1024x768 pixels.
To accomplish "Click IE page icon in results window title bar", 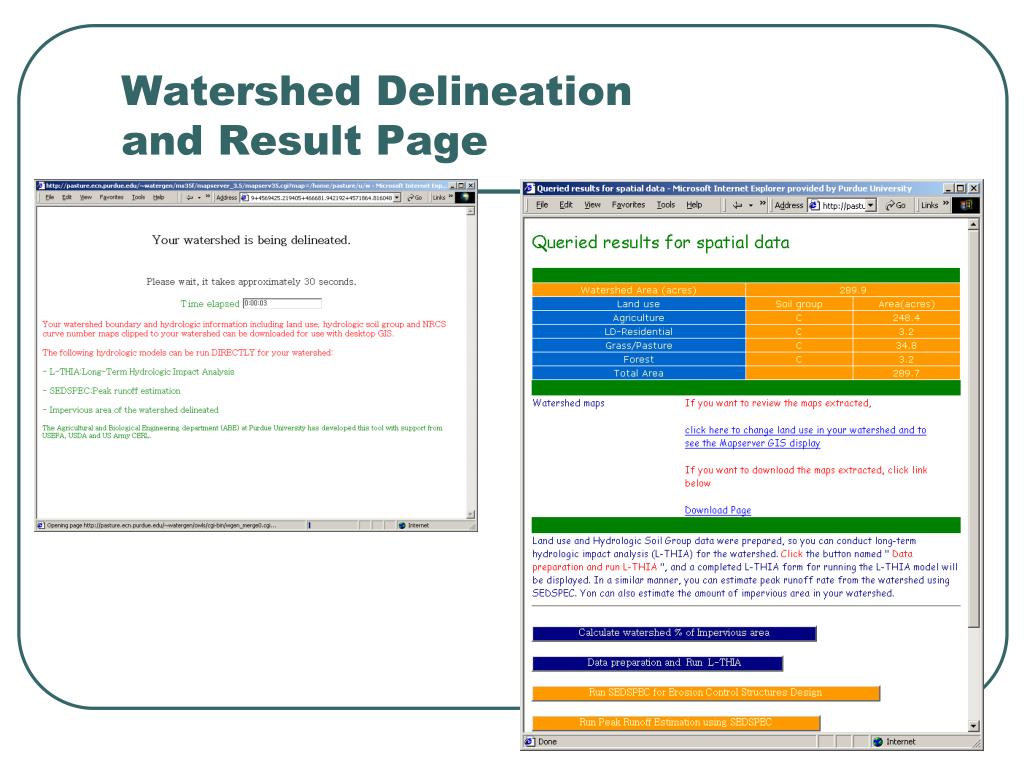I will [530, 189].
